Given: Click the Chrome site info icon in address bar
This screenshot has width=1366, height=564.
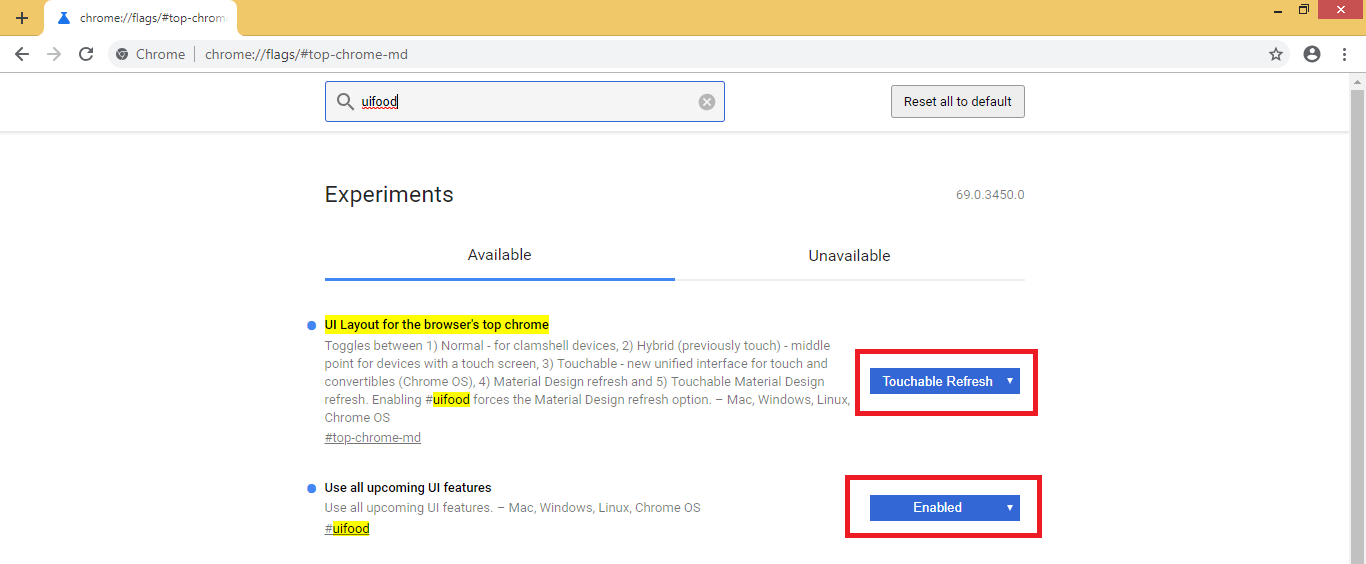Looking at the screenshot, I should [x=122, y=54].
